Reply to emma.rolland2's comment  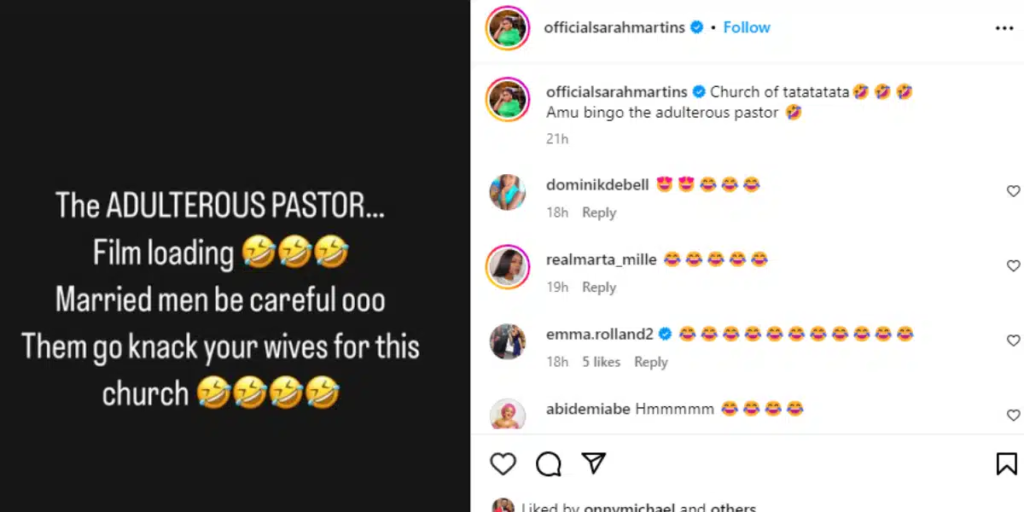pos(651,362)
